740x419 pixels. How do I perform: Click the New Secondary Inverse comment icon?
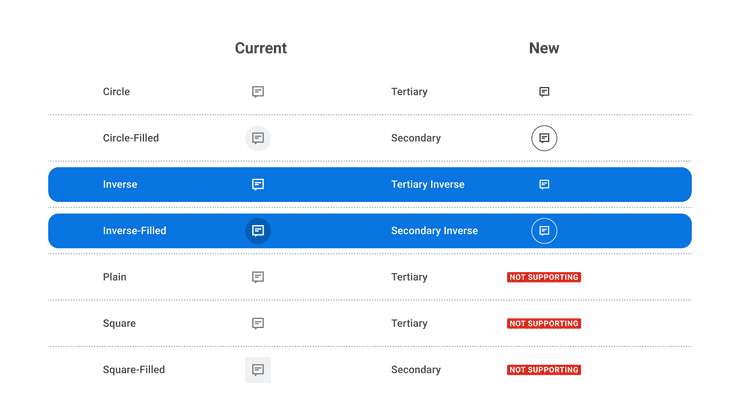[x=544, y=231]
